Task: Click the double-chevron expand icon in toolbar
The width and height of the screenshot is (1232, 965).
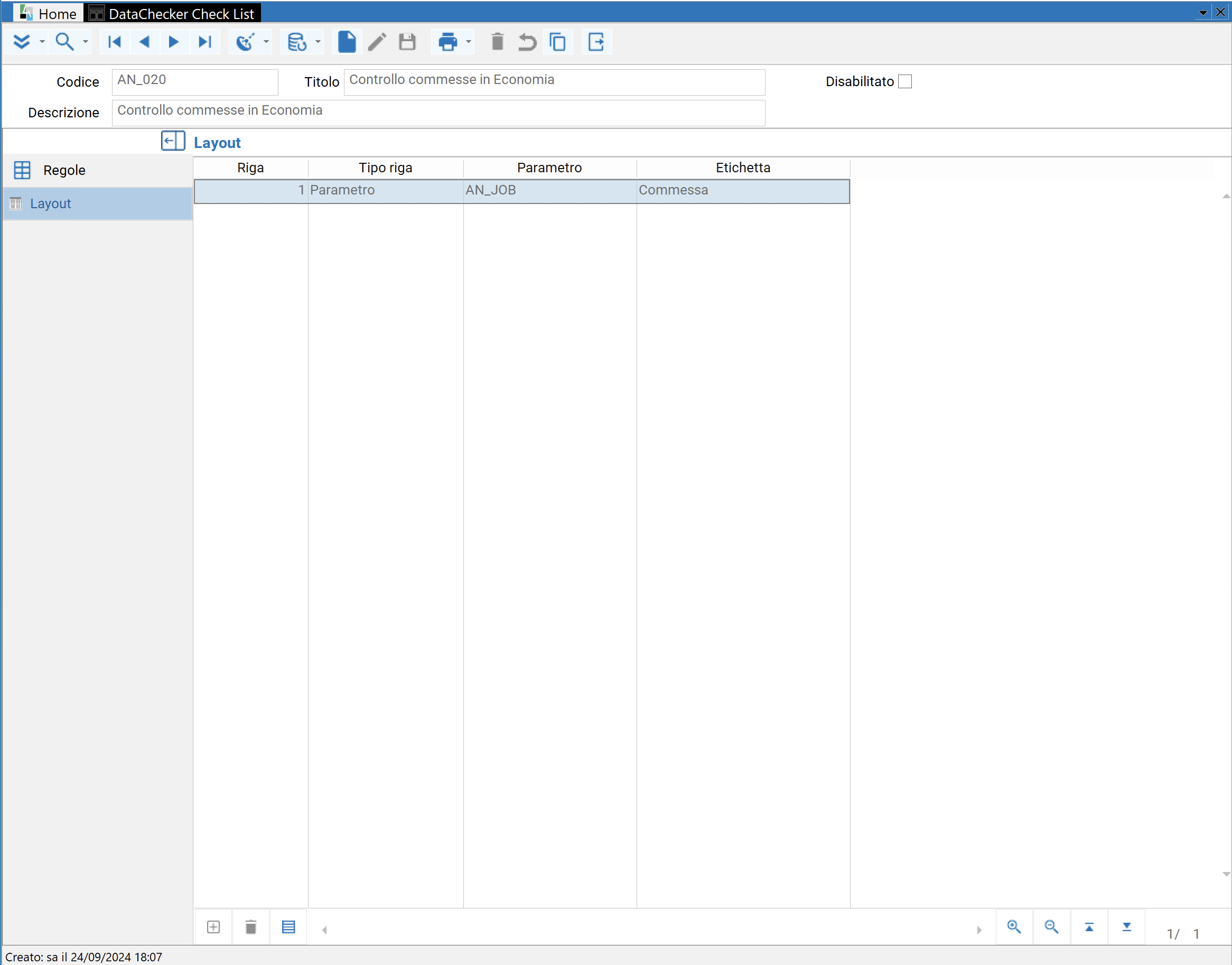Action: pyautogui.click(x=22, y=42)
